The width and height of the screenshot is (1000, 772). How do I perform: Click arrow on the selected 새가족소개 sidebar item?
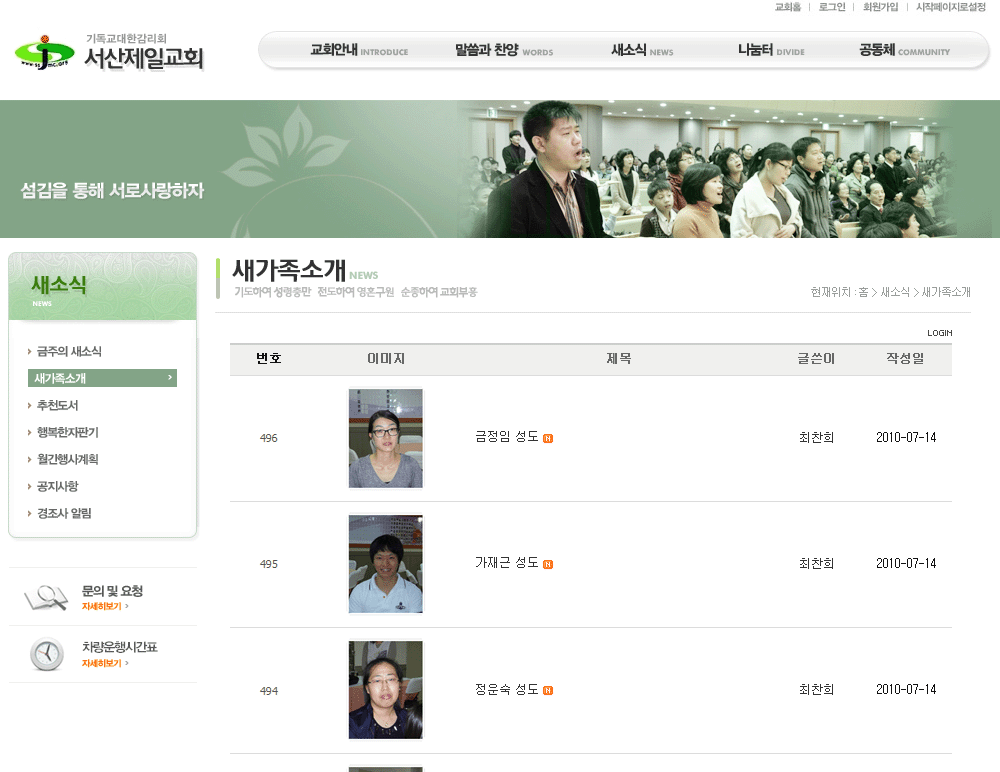click(170, 378)
